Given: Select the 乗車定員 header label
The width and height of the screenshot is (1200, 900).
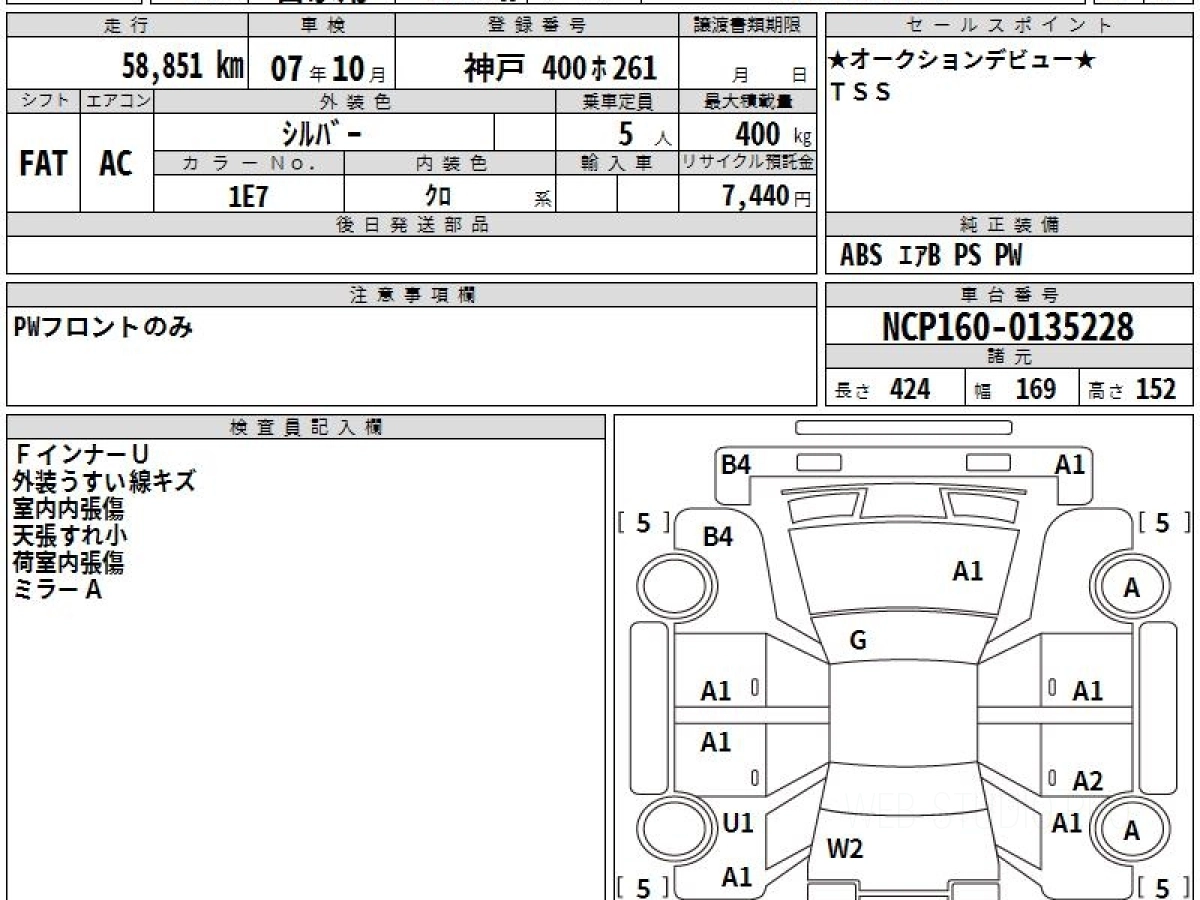Looking at the screenshot, I should (x=617, y=100).
